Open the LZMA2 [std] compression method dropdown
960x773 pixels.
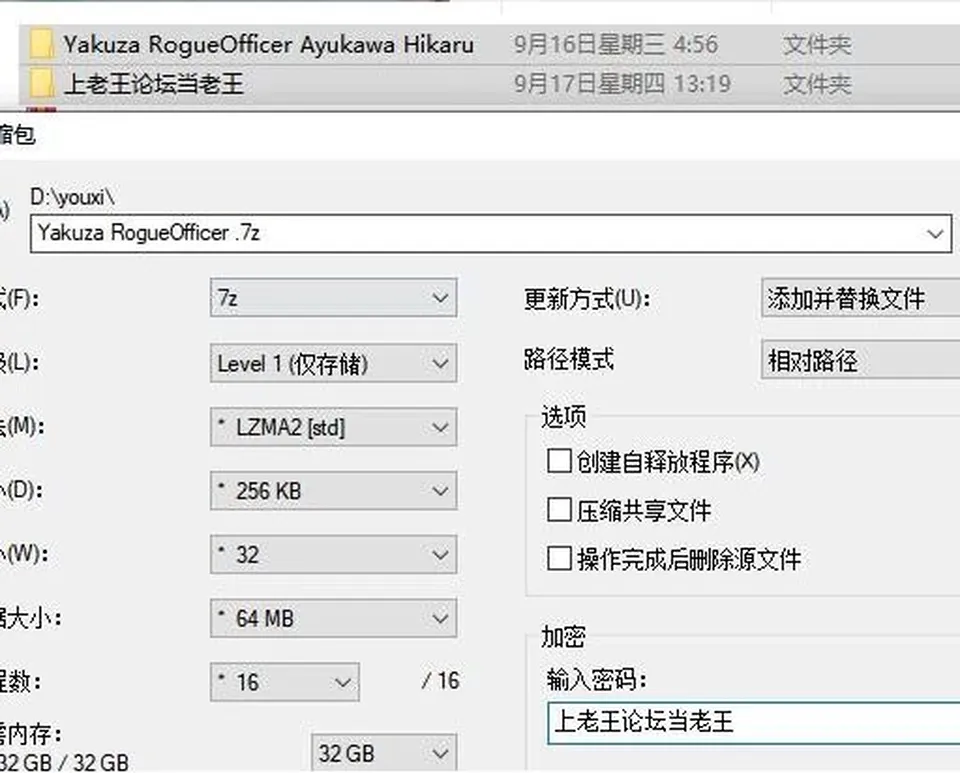[x=334, y=427]
